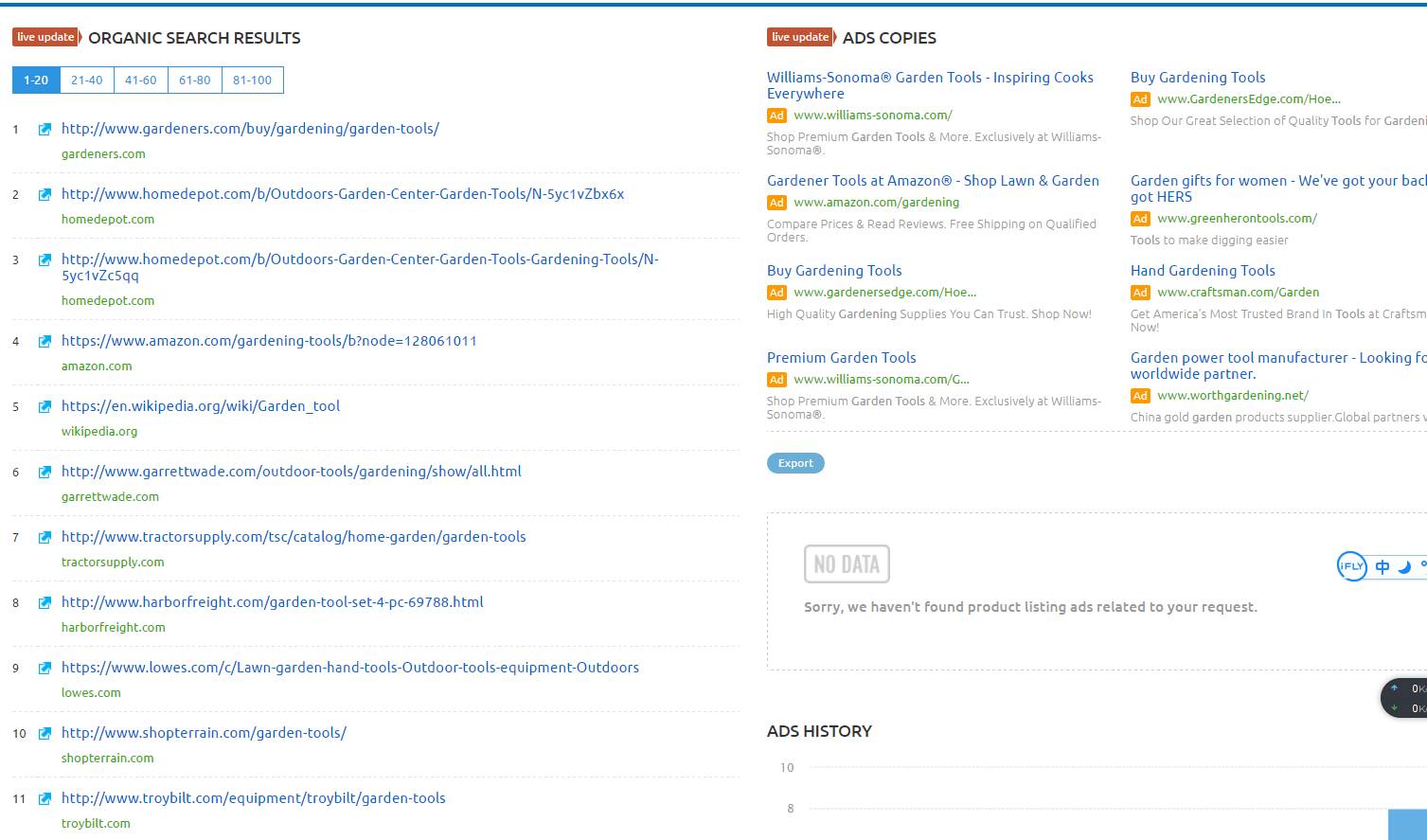Click tractorsupply.com domain text
1427x840 pixels.
coord(113,563)
